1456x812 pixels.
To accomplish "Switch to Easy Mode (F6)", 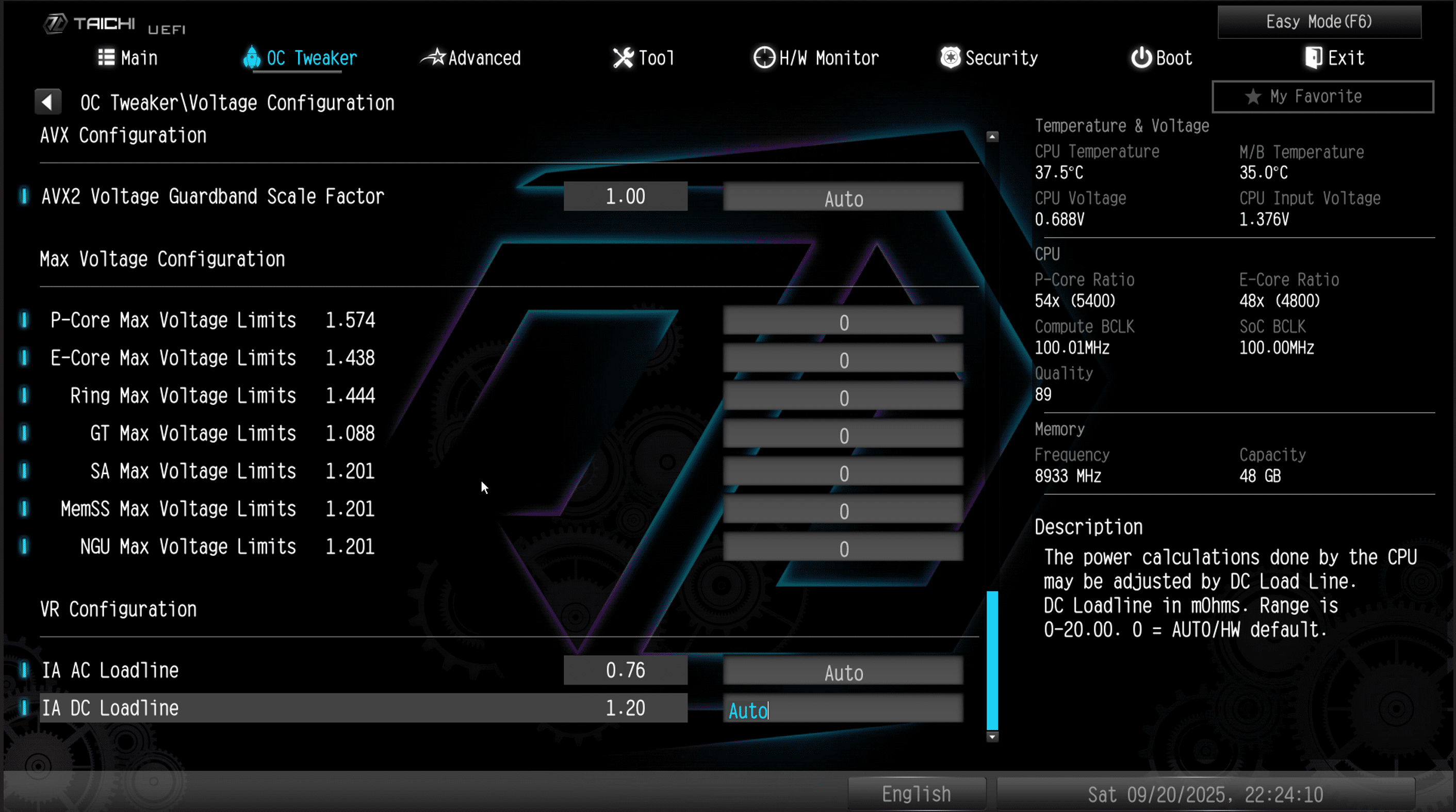I will 1319,22.
